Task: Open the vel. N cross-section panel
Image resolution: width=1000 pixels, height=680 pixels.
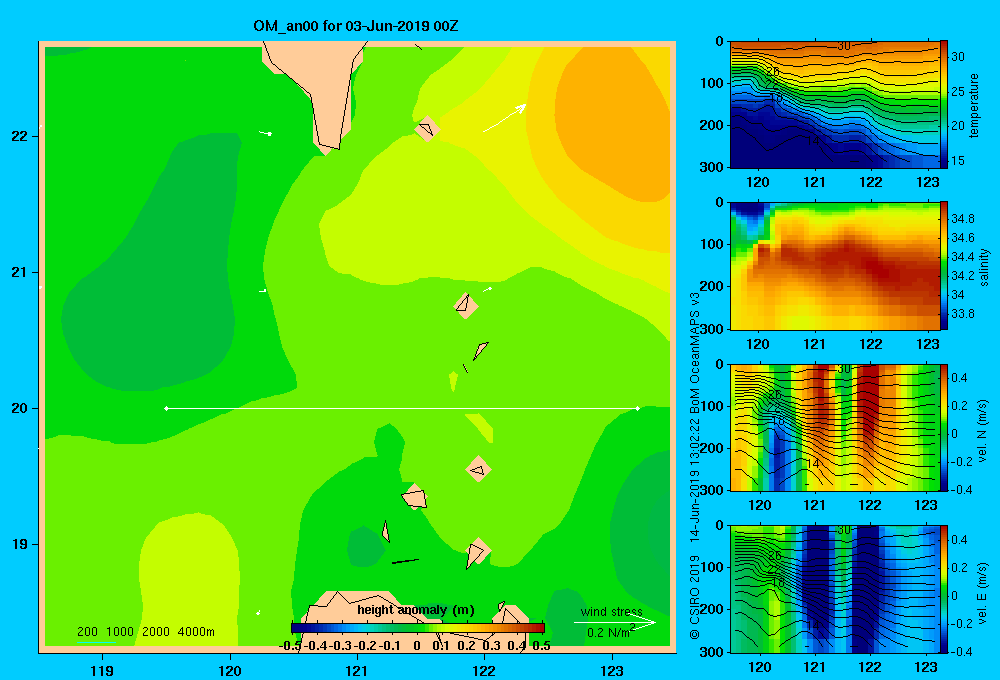Action: (834, 427)
